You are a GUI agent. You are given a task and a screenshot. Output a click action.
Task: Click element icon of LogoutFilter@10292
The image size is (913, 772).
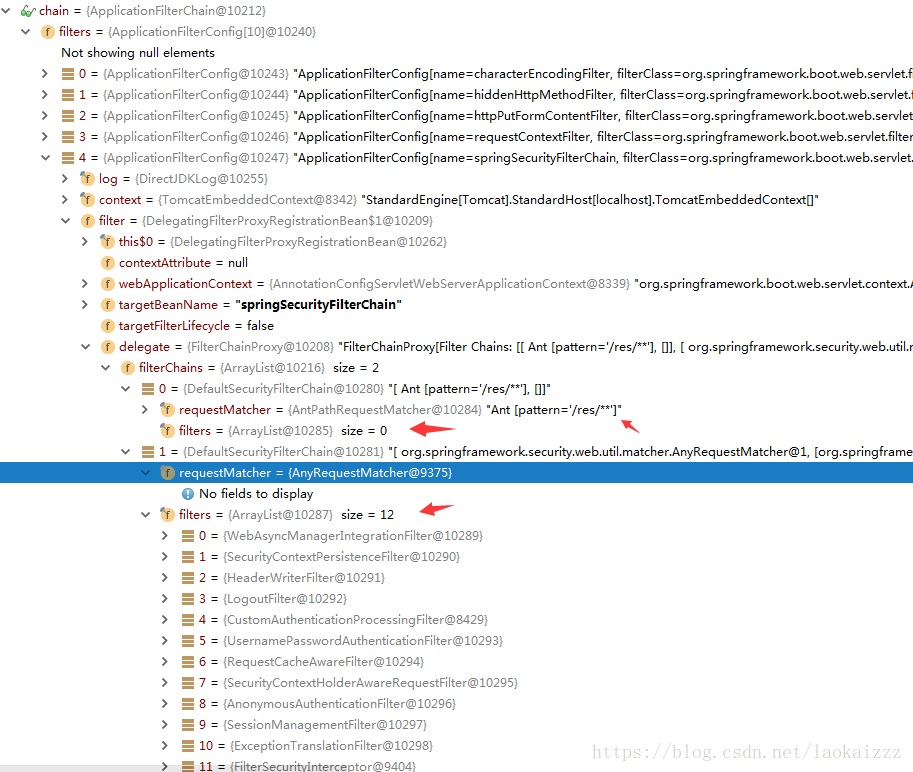click(187, 598)
